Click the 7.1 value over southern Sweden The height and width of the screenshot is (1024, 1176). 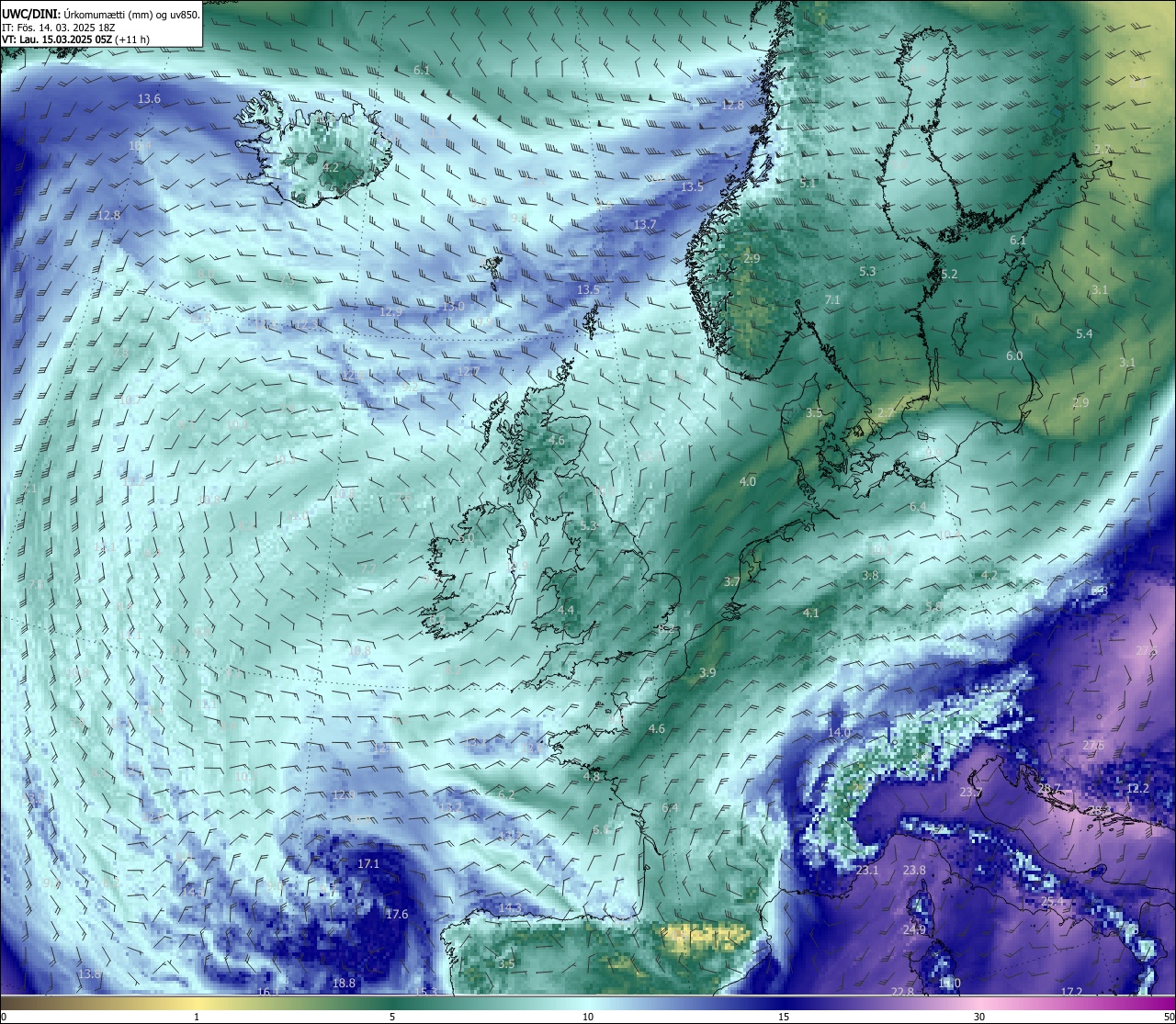[832, 299]
